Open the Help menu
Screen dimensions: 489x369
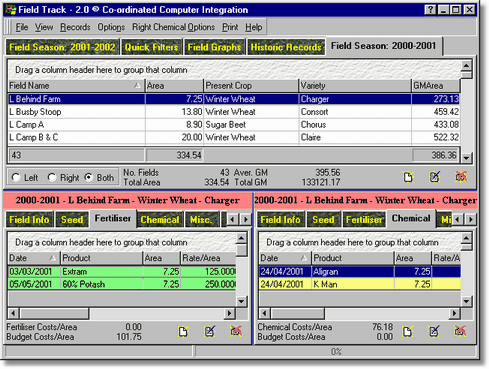254,27
